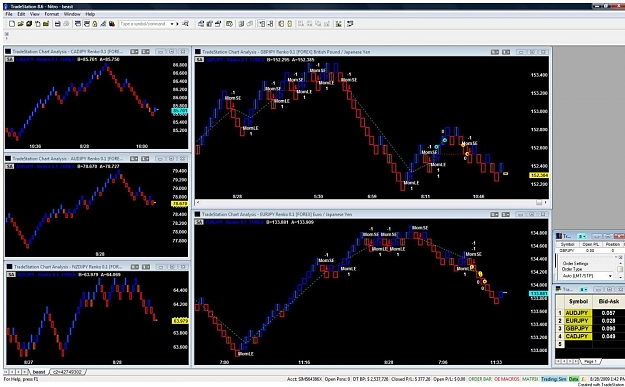The width and height of the screenshot is (625, 387).
Task: Toggle Trading: Sim mode in status bar
Action: click(553, 379)
